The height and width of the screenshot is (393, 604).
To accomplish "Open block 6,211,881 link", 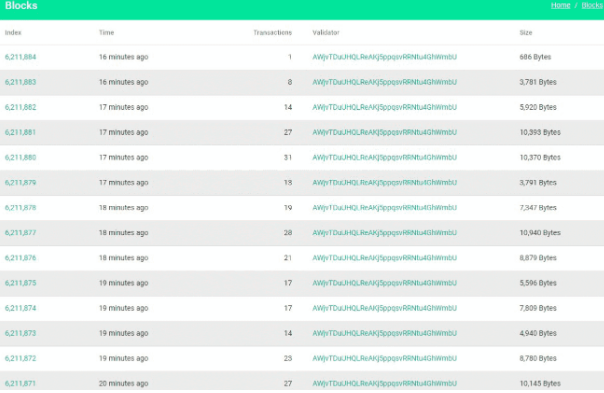I will tap(20, 132).
